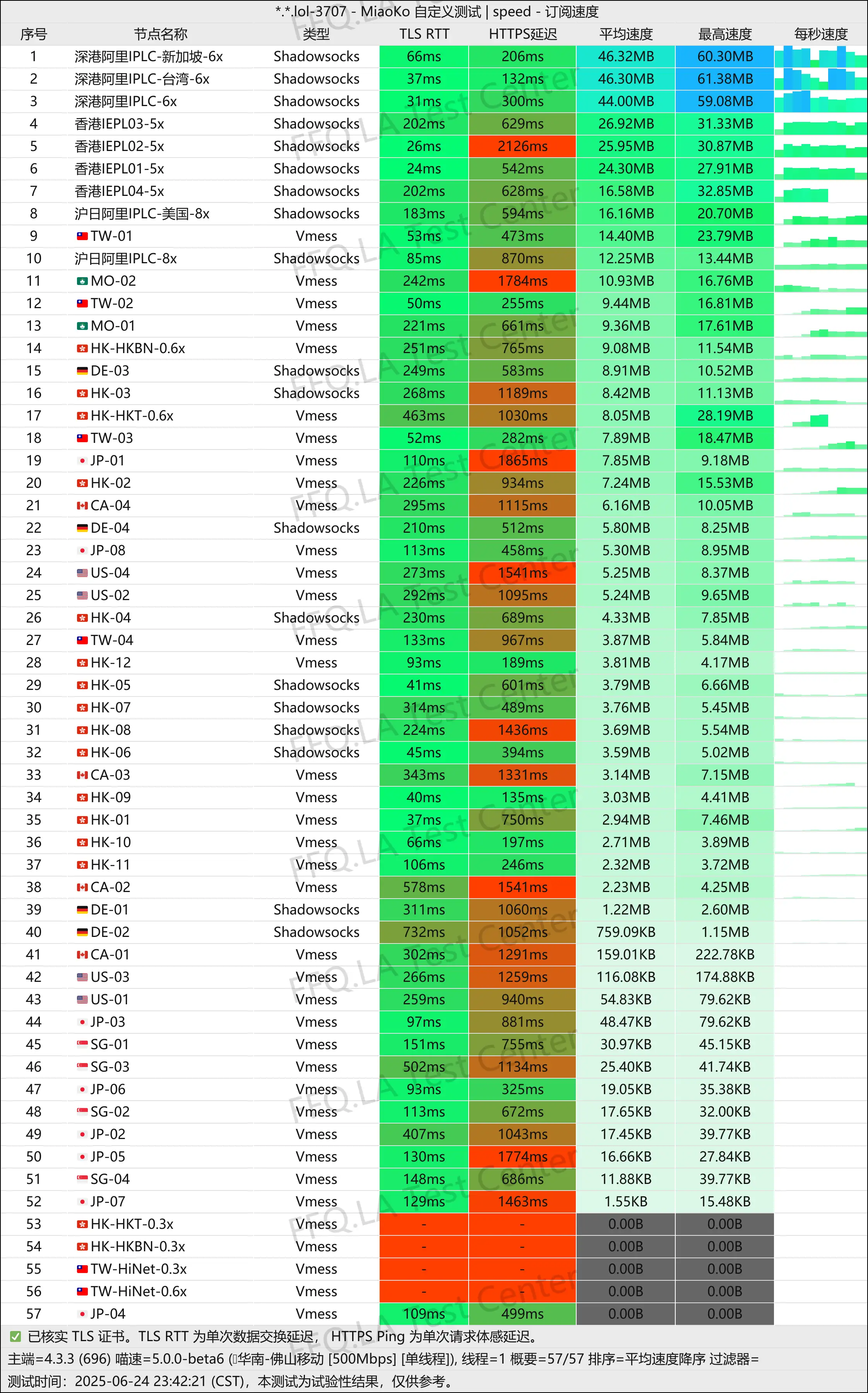Click the green TLS certificate verified checkmark
Image resolution: width=868 pixels, height=1393 pixels.
pos(15,1337)
